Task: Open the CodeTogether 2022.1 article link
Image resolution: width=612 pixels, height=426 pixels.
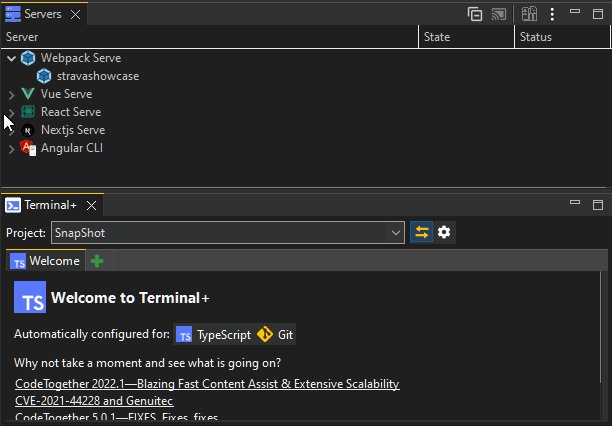Action: pyautogui.click(x=207, y=384)
